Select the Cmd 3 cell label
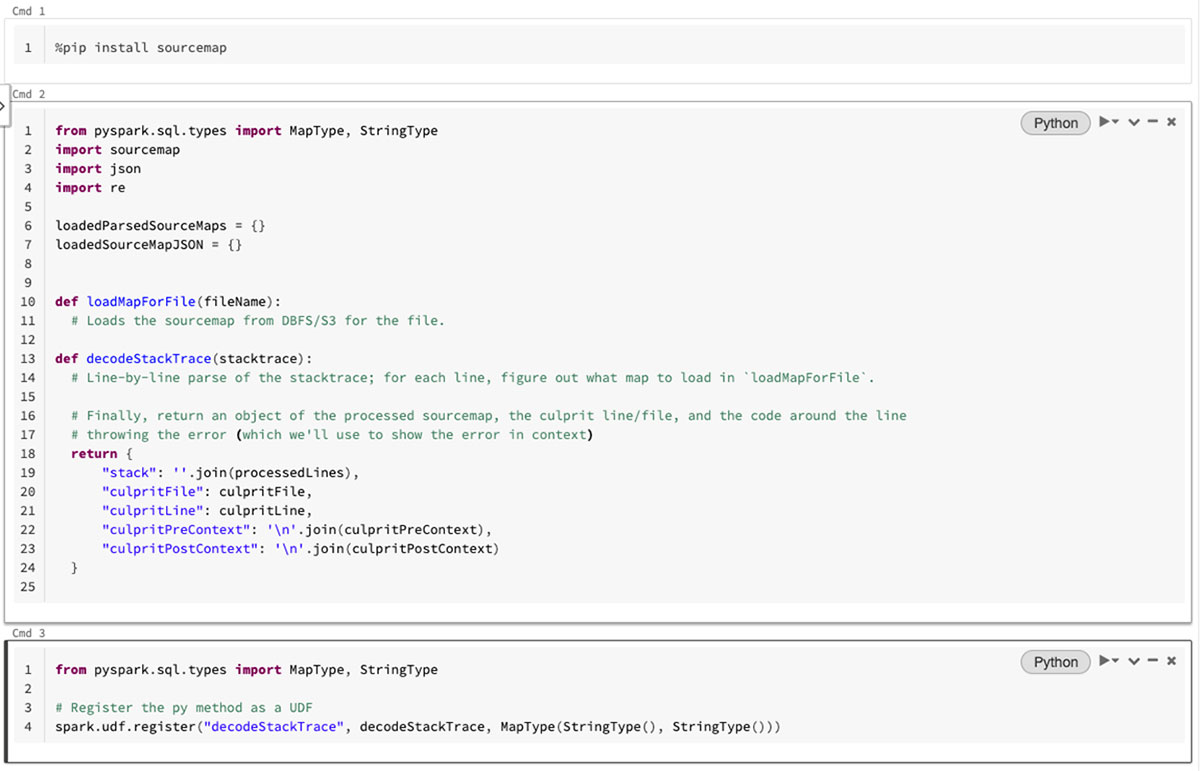 tap(28, 633)
